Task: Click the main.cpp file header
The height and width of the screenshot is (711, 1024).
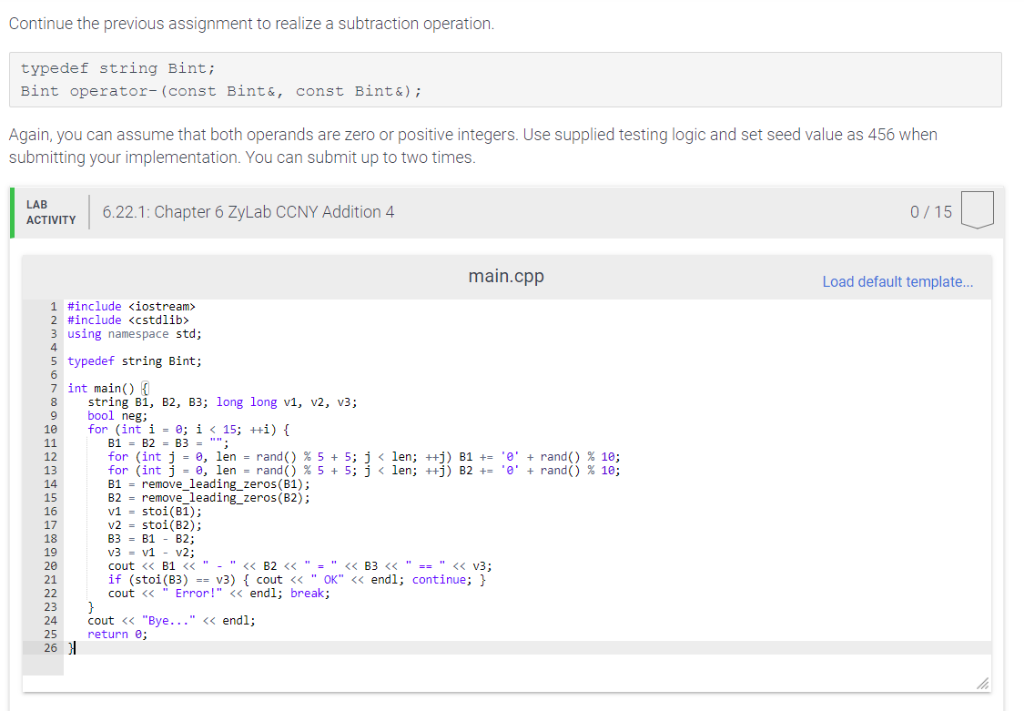Action: [506, 276]
